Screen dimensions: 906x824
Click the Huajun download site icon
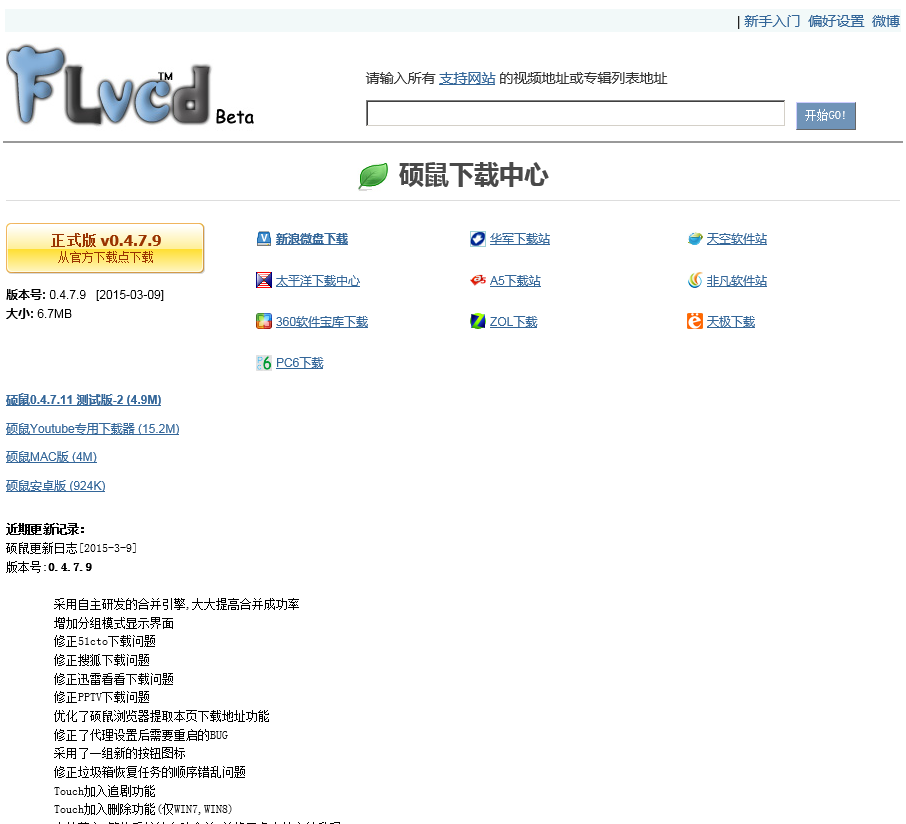click(x=478, y=239)
